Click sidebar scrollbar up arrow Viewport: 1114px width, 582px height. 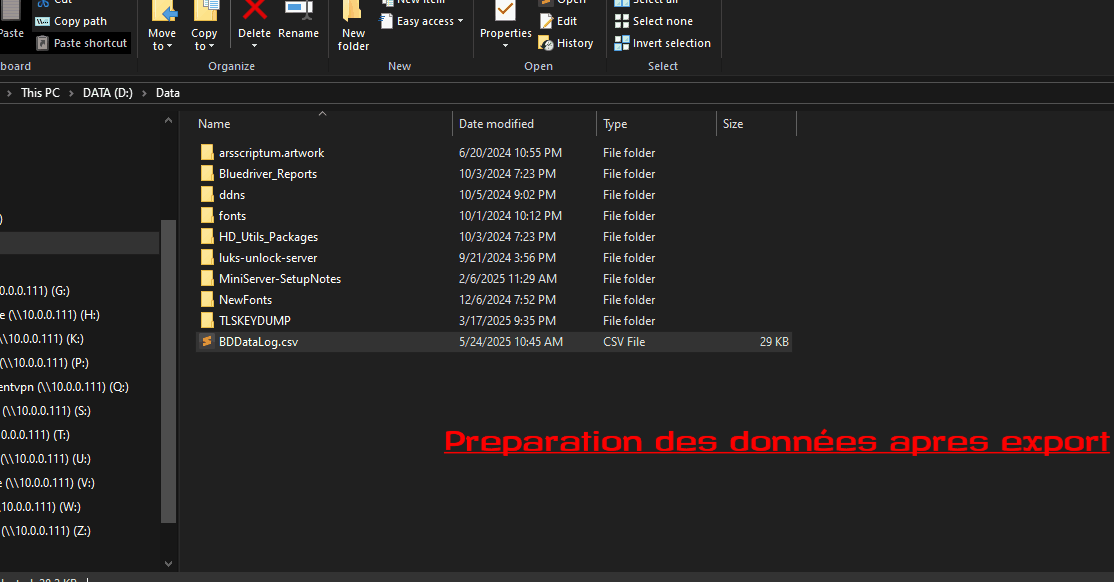click(x=168, y=121)
